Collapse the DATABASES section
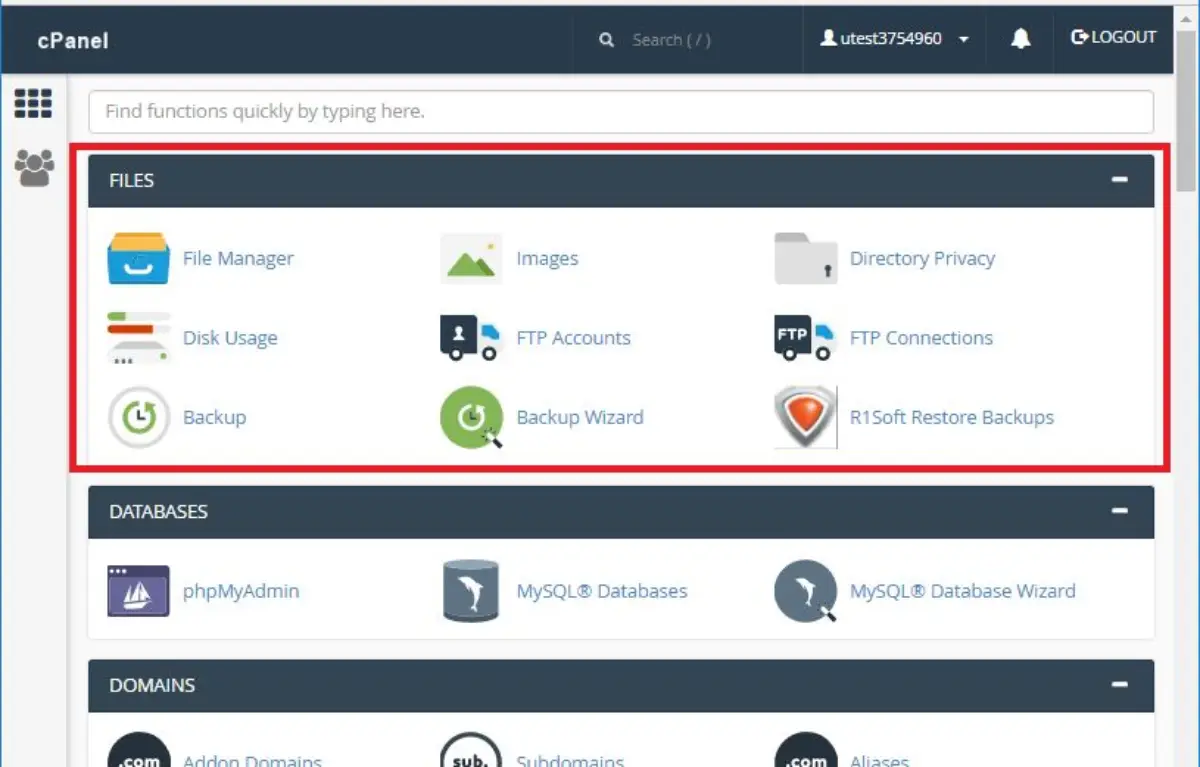The height and width of the screenshot is (767, 1200). (x=1119, y=511)
